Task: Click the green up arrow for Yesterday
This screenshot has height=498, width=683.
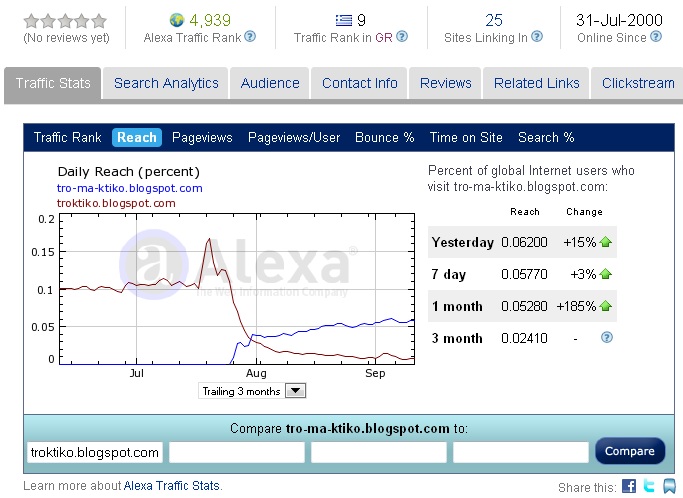Action: (x=605, y=242)
